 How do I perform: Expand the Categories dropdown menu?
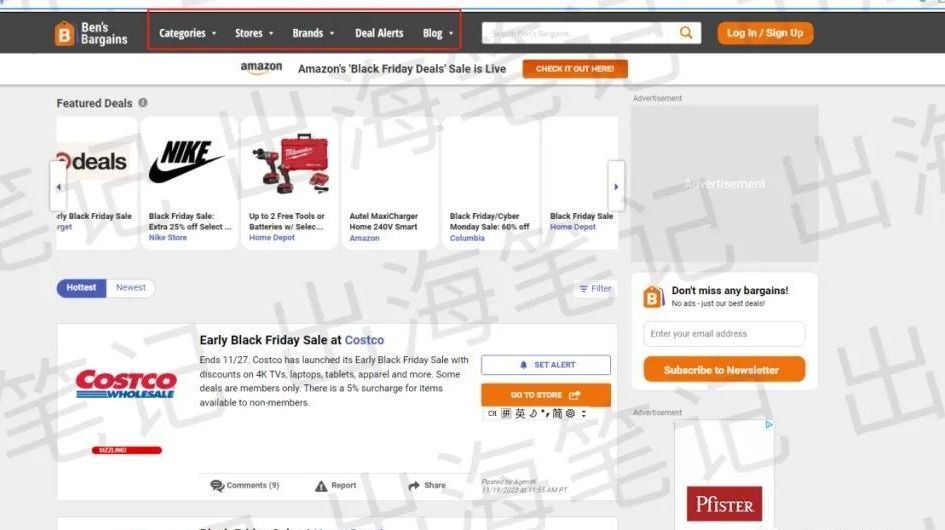coord(187,33)
